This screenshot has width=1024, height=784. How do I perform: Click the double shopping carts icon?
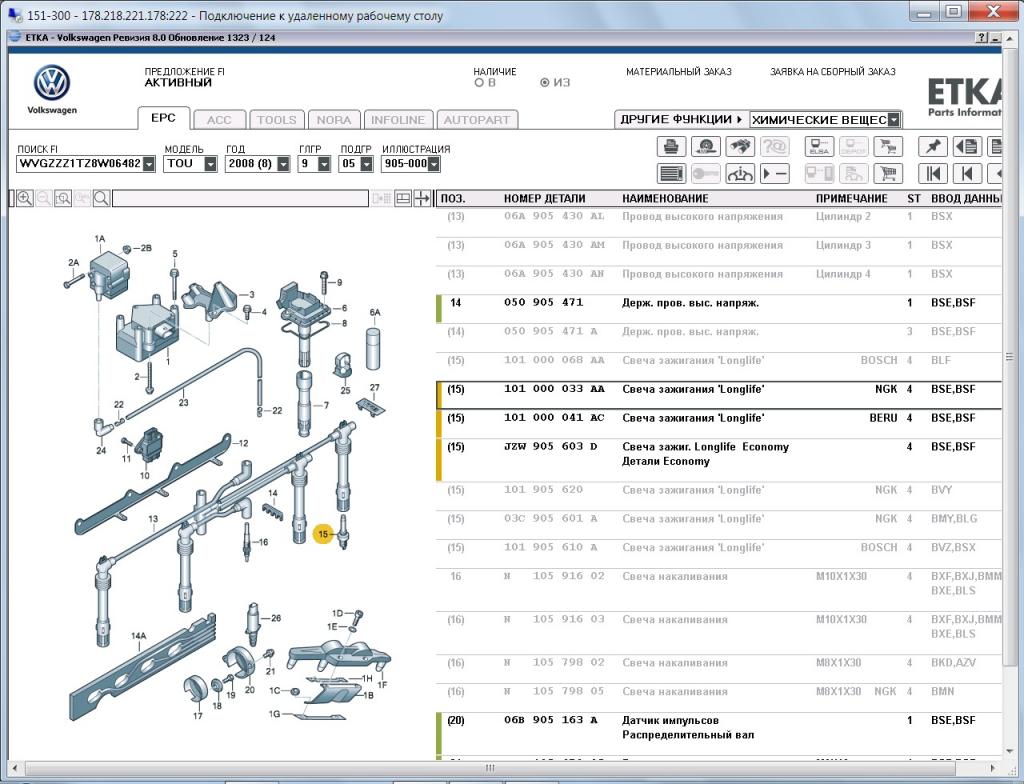[888, 146]
